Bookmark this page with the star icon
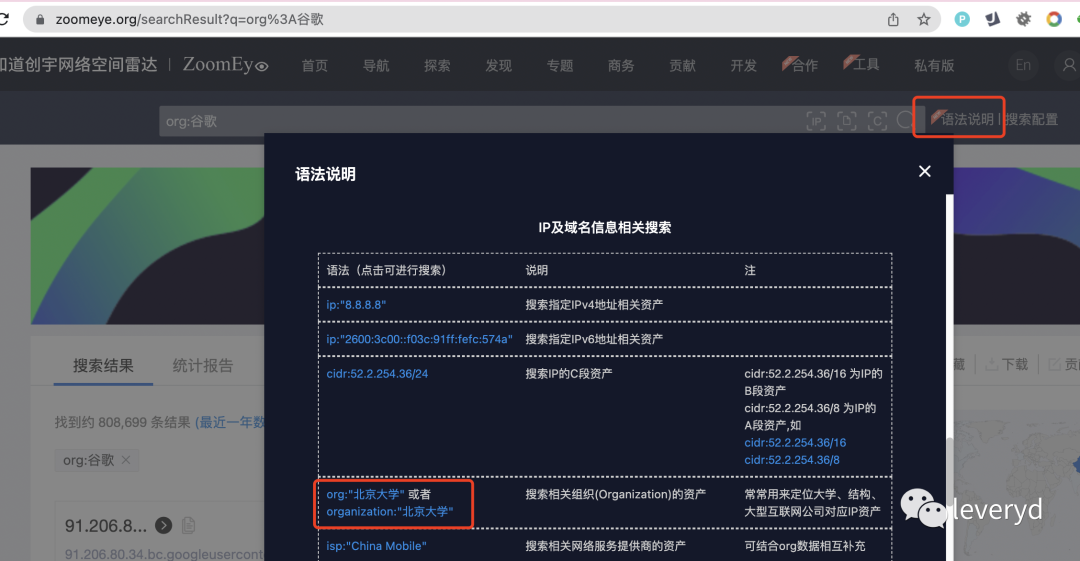Image resolution: width=1080 pixels, height=561 pixels. 924,19
